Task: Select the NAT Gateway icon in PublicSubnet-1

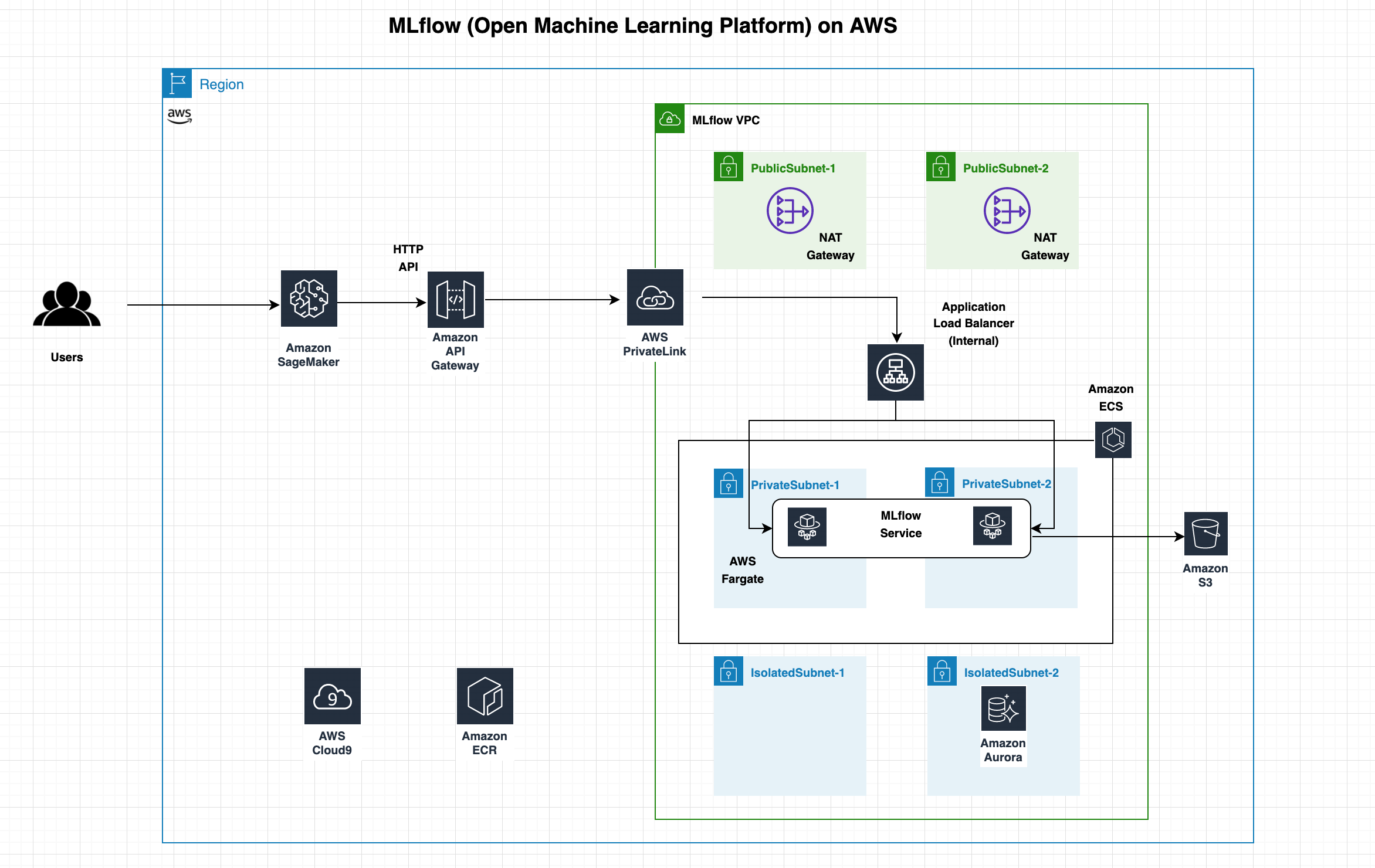Action: tap(790, 211)
